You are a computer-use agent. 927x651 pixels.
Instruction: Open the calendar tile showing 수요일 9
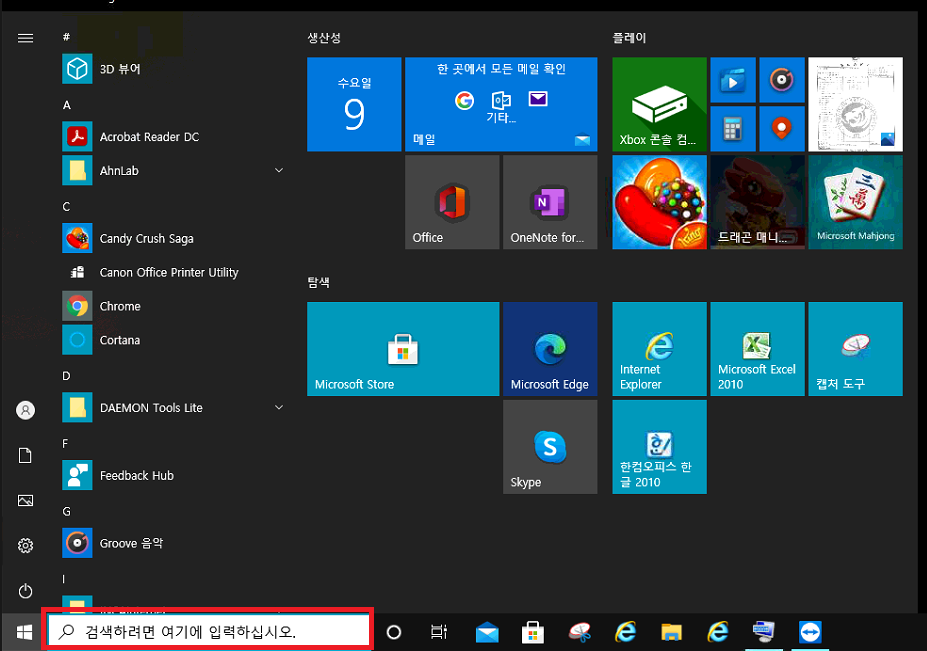[354, 104]
